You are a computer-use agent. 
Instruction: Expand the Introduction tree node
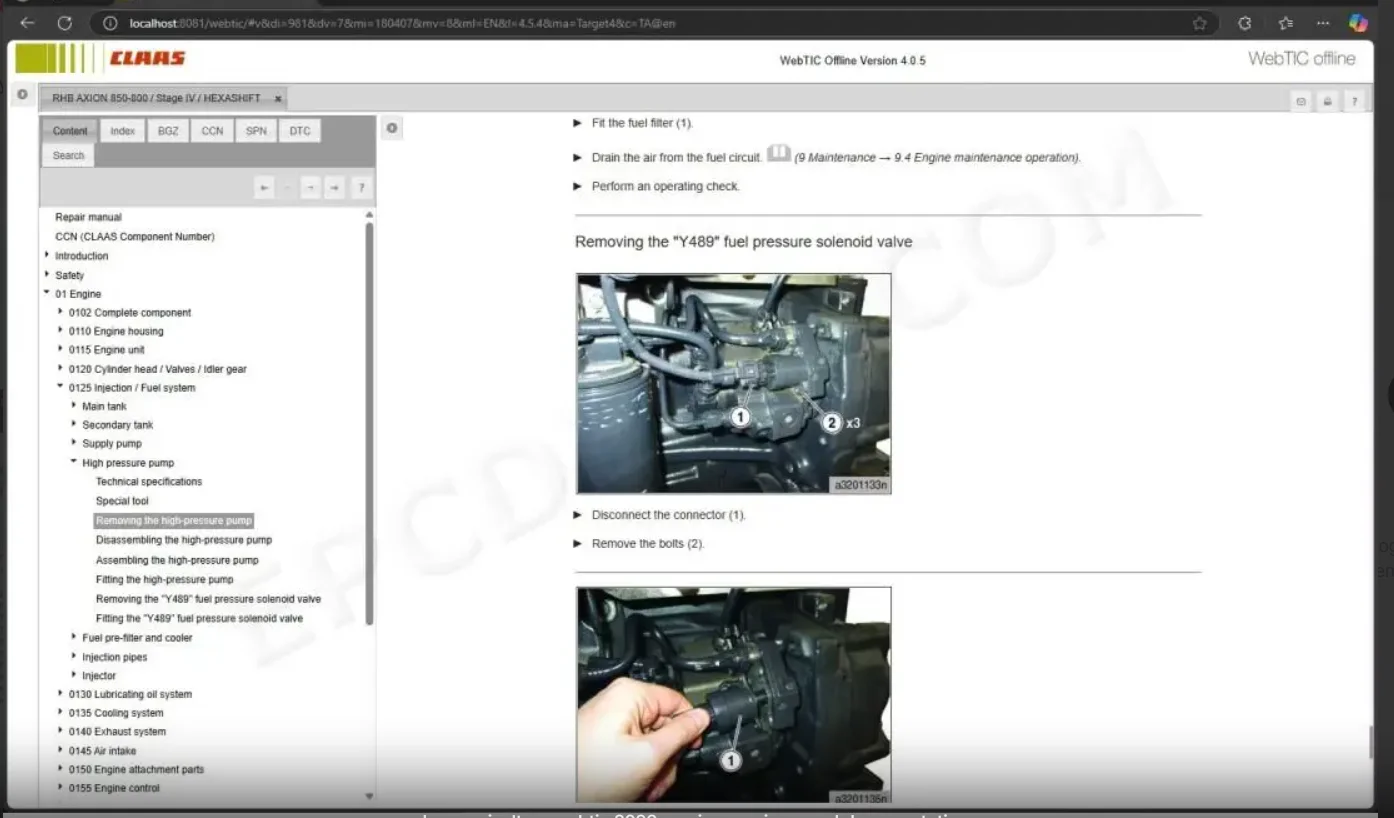[x=47, y=255]
